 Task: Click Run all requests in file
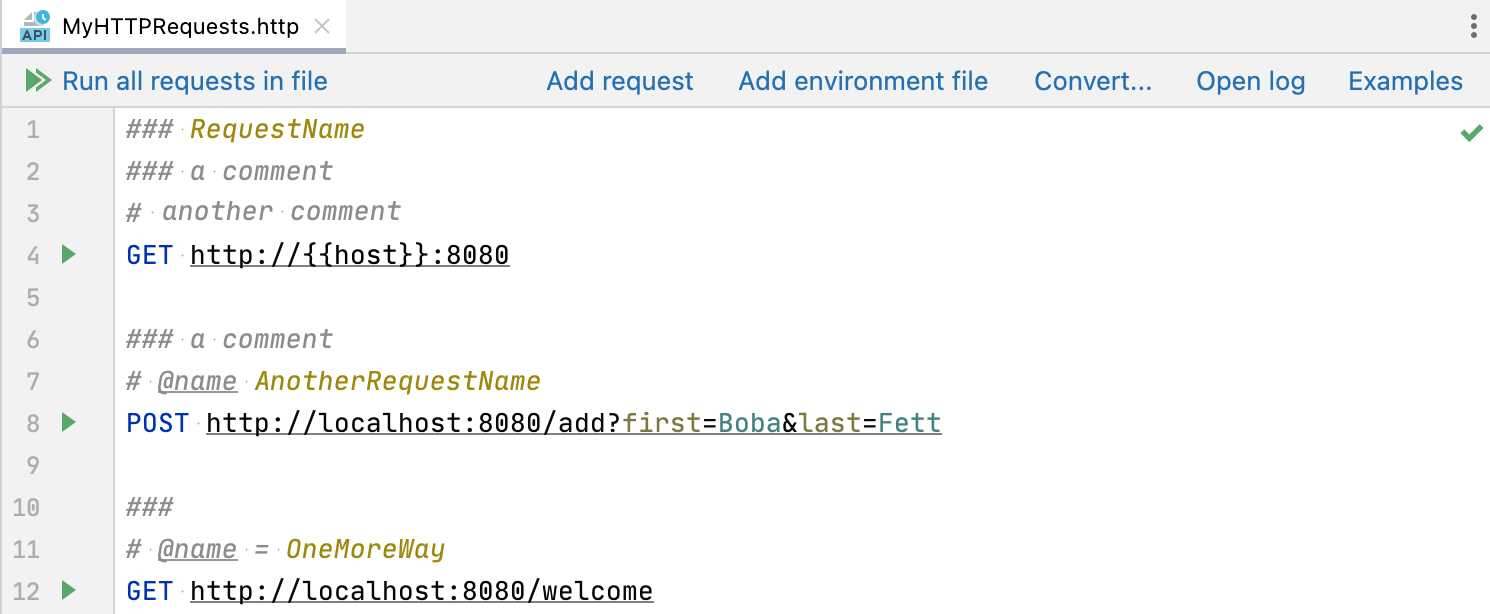[x=194, y=81]
